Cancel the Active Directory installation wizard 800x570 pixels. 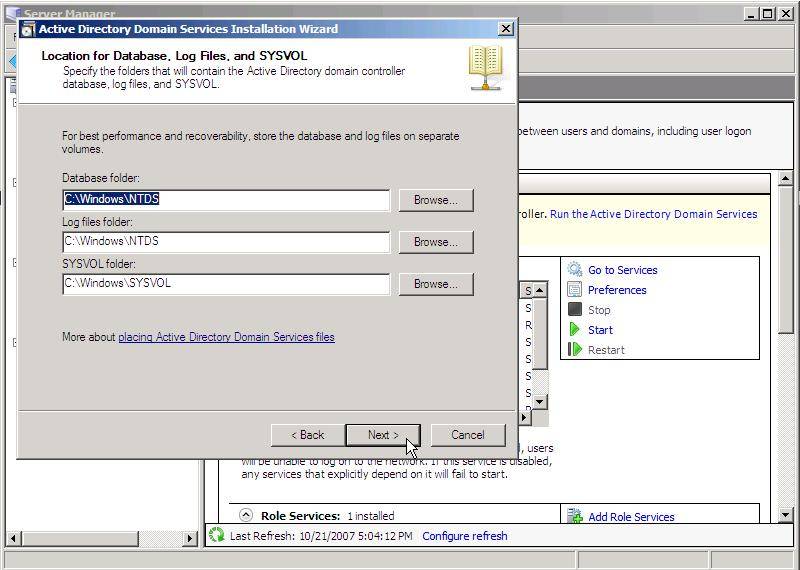pyautogui.click(x=468, y=435)
